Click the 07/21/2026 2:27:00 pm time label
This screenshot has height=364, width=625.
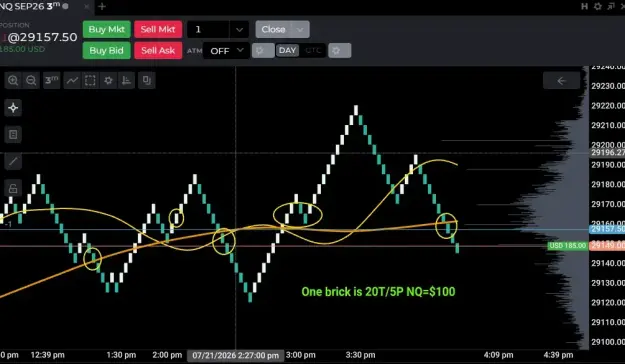click(236, 355)
